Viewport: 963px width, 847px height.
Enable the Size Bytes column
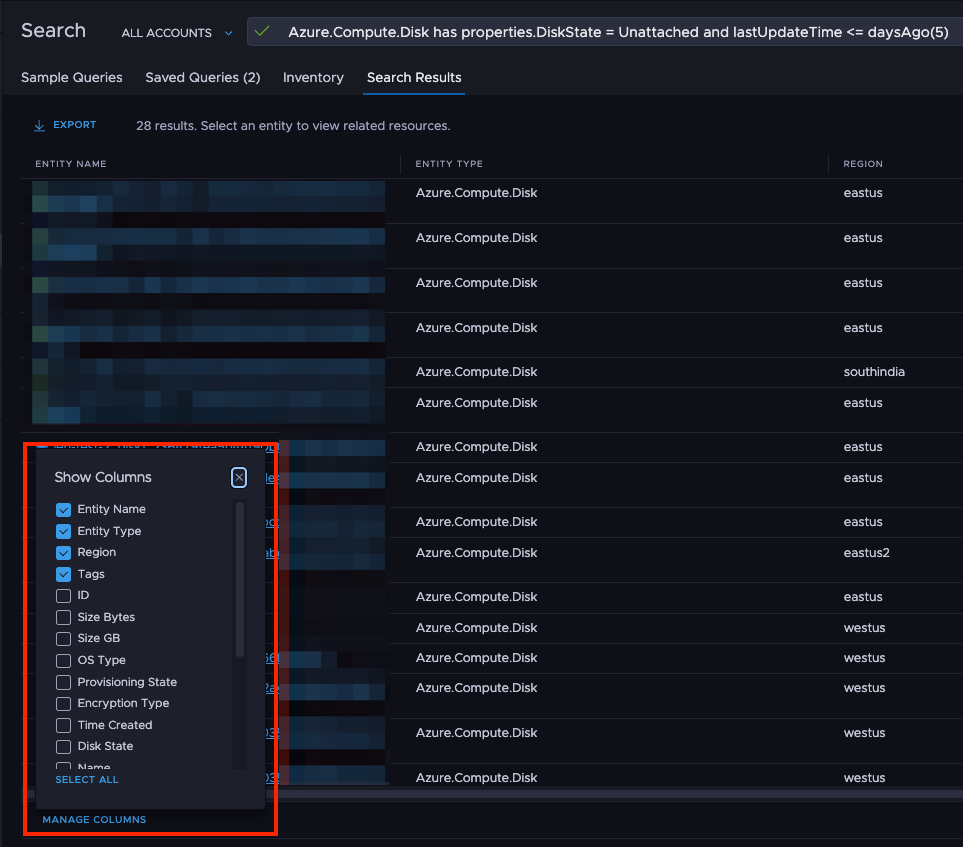click(x=63, y=617)
